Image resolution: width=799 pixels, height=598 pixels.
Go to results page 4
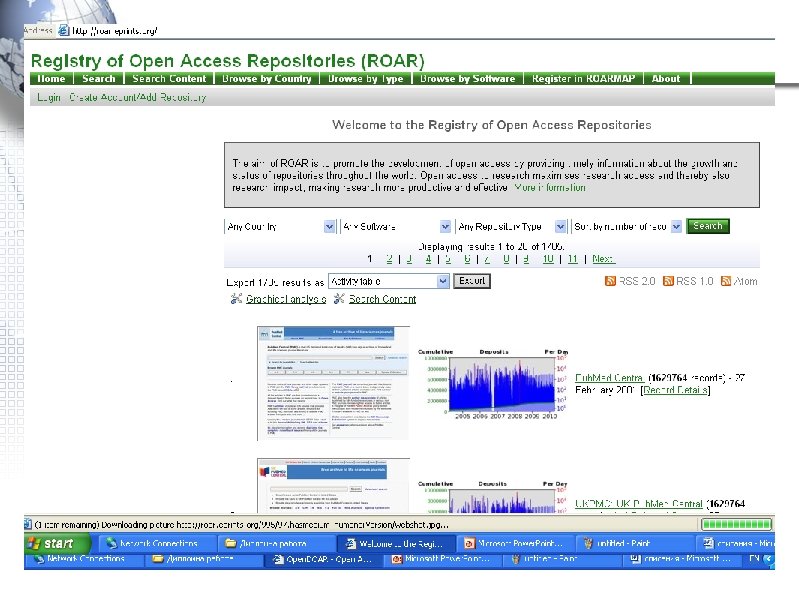click(x=429, y=259)
